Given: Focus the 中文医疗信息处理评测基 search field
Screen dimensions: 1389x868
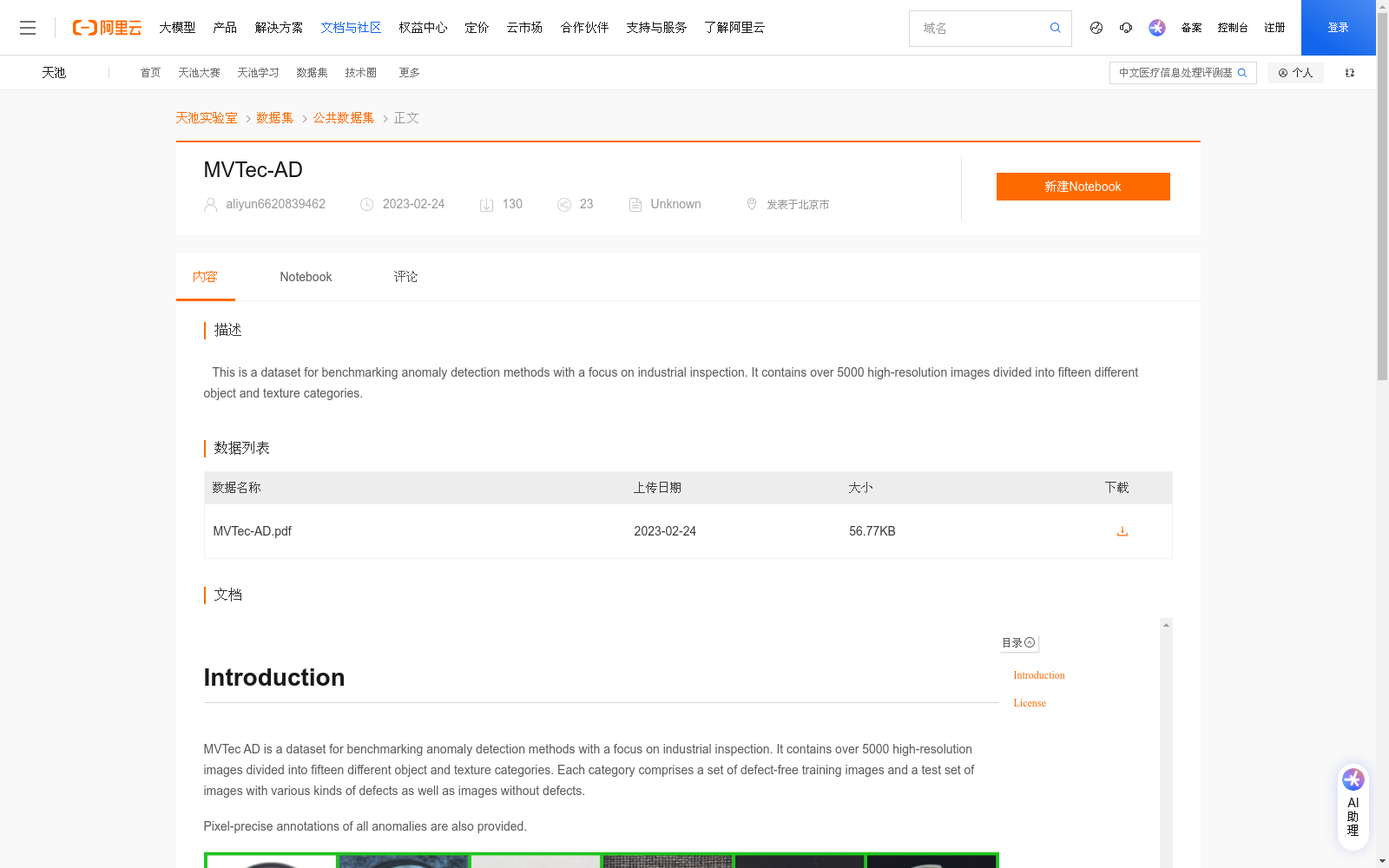Looking at the screenshot, I should tap(1175, 73).
